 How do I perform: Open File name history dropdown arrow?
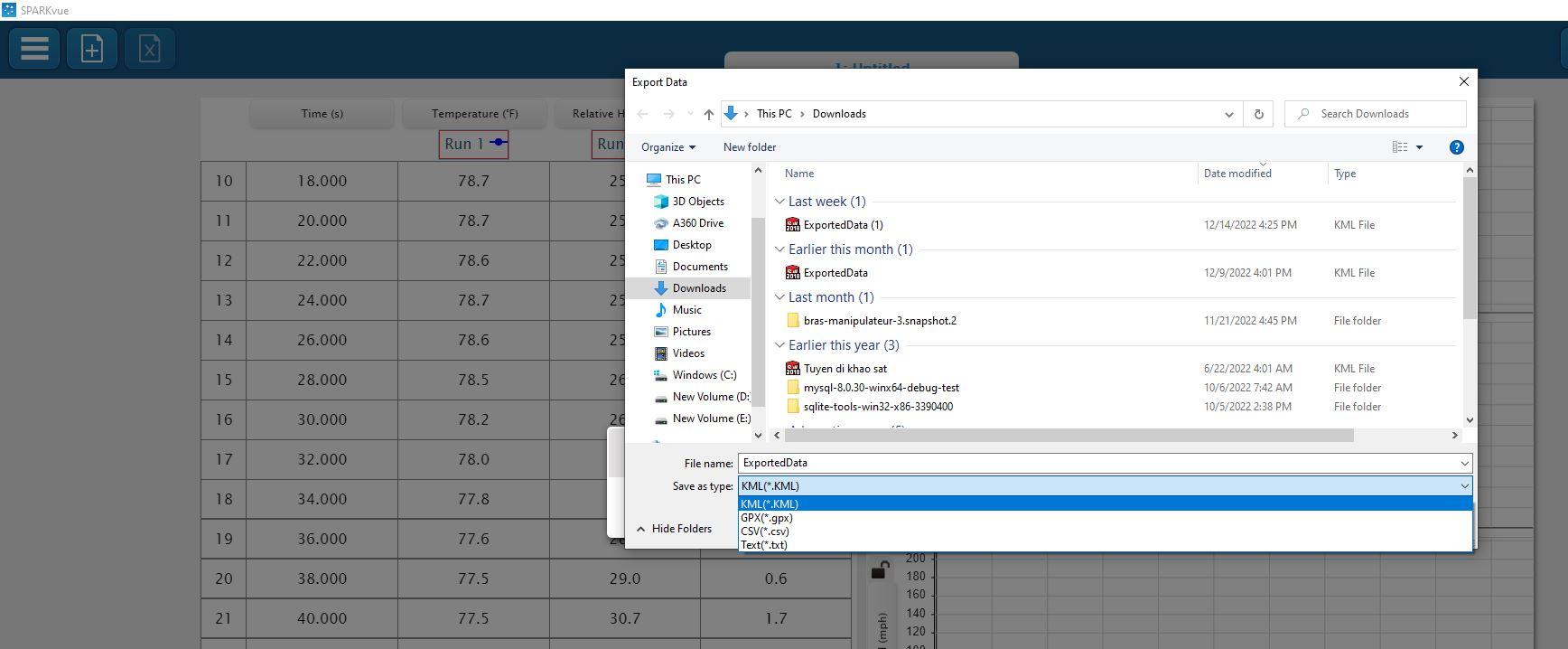pyautogui.click(x=1464, y=463)
